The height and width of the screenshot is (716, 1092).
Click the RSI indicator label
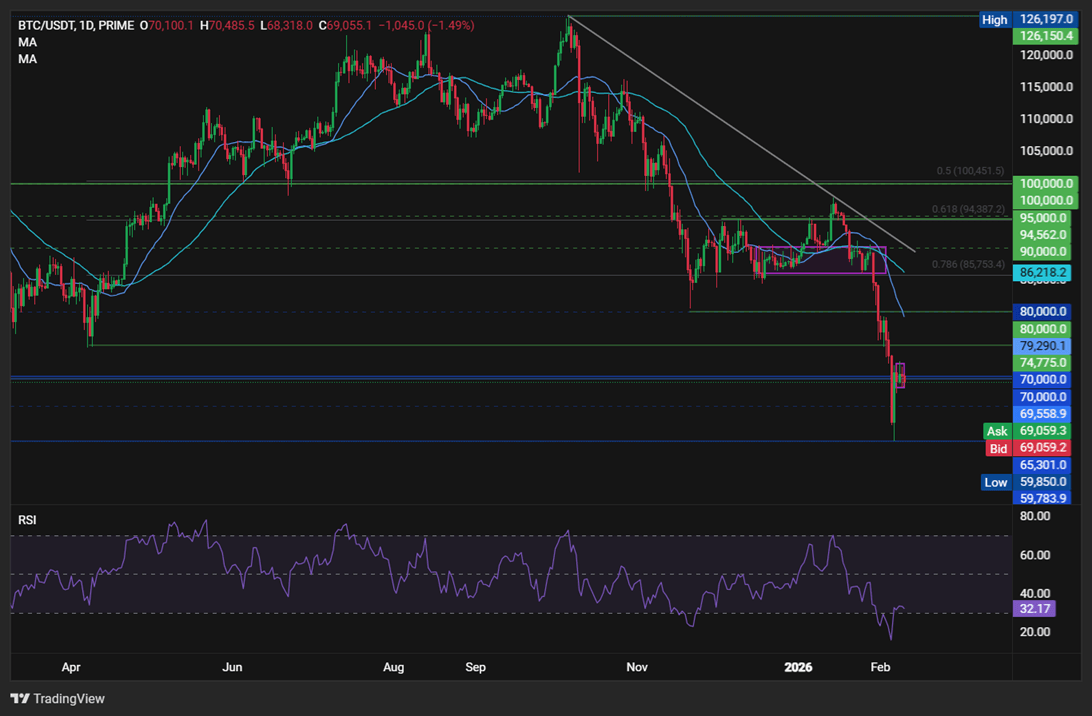coord(27,519)
